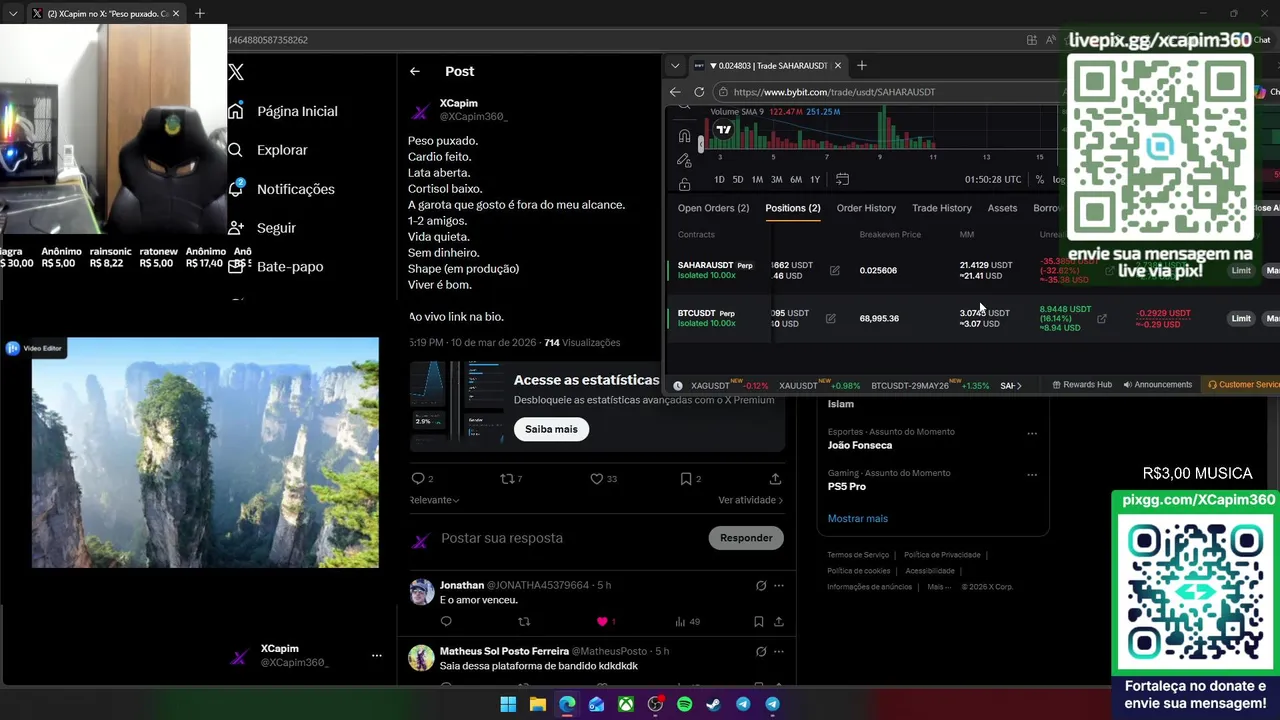Switch to Assets tab on Bybit

click(x=1002, y=208)
